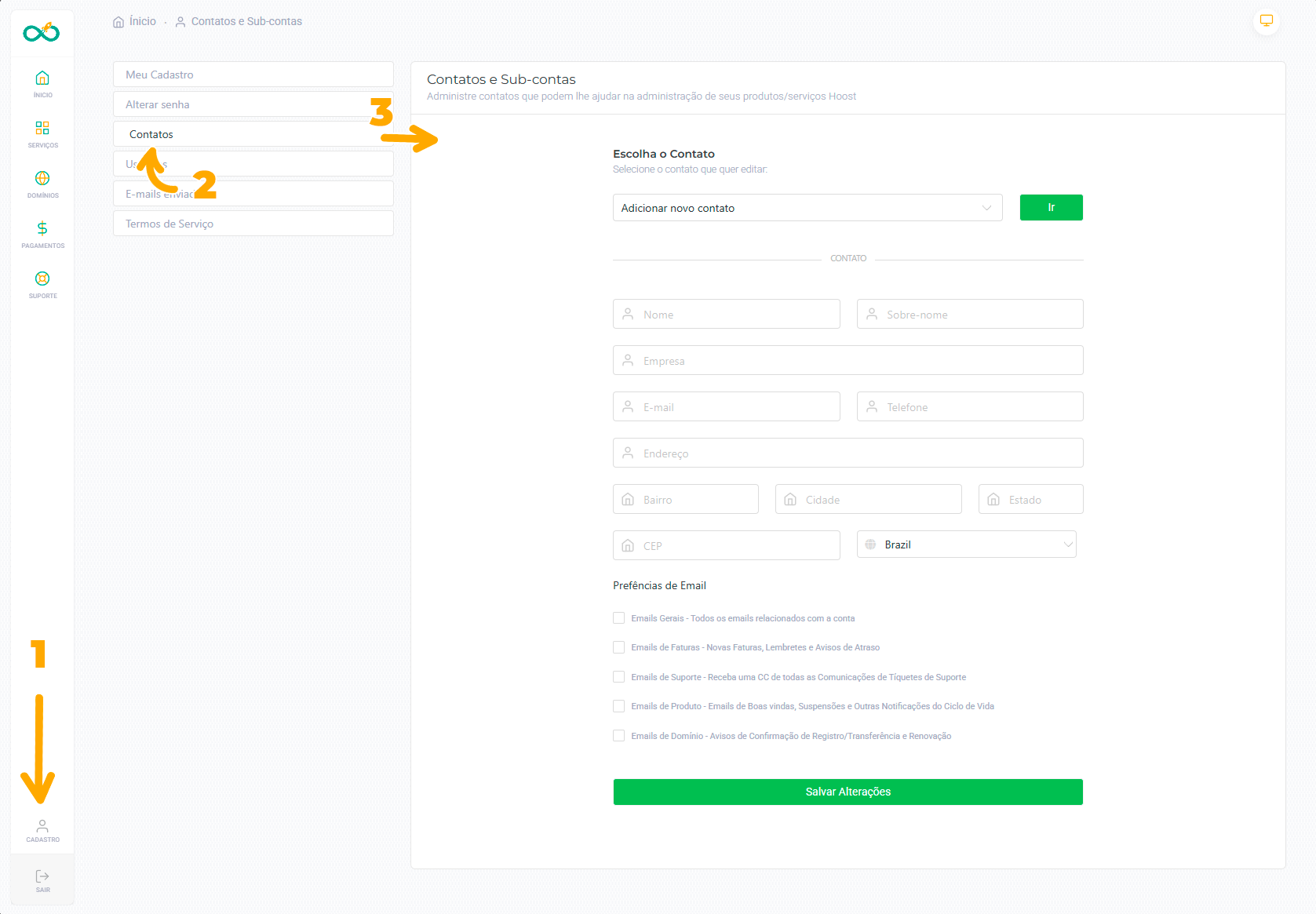Image resolution: width=1316 pixels, height=914 pixels.
Task: Click the Sair logout icon
Action: click(42, 877)
